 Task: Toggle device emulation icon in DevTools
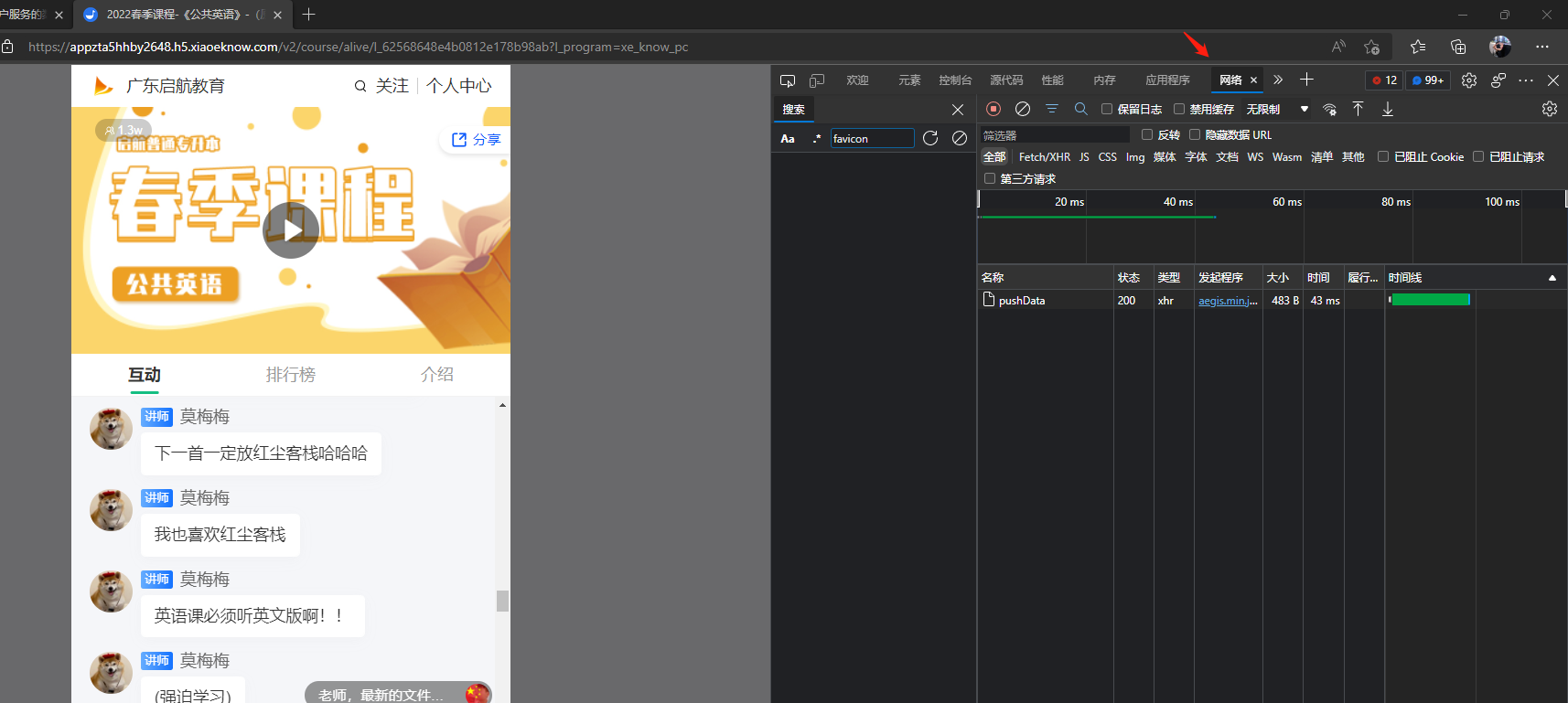click(817, 80)
